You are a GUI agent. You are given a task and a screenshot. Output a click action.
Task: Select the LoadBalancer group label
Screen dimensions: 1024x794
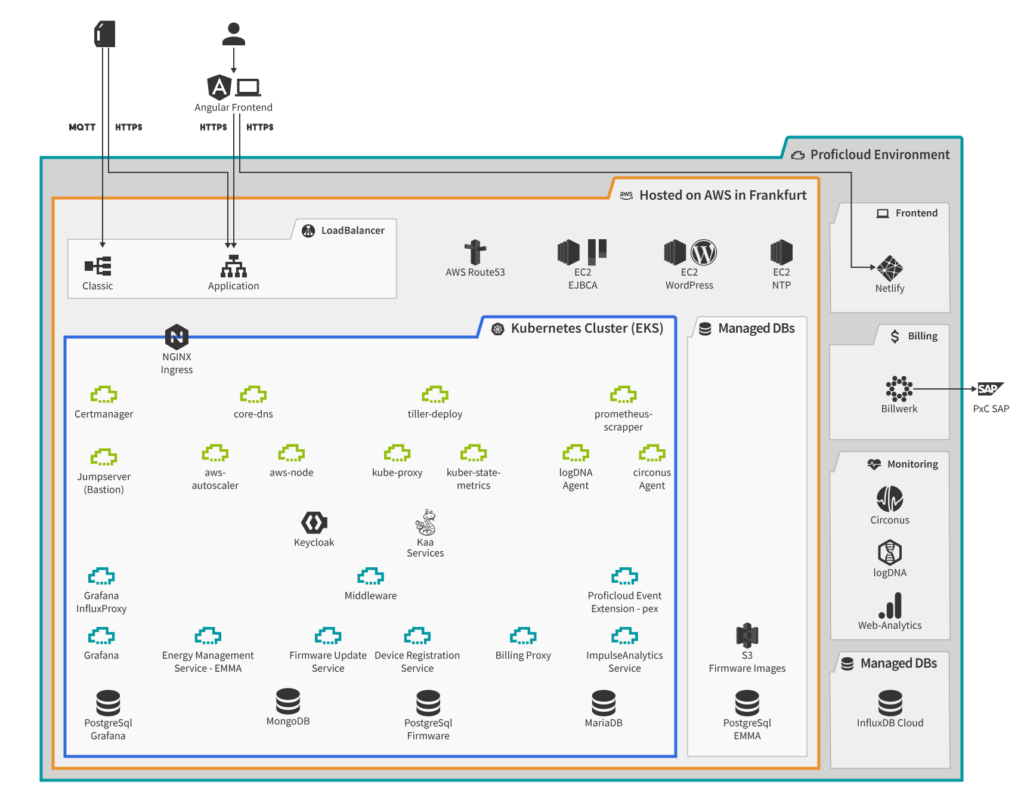pyautogui.click(x=353, y=230)
